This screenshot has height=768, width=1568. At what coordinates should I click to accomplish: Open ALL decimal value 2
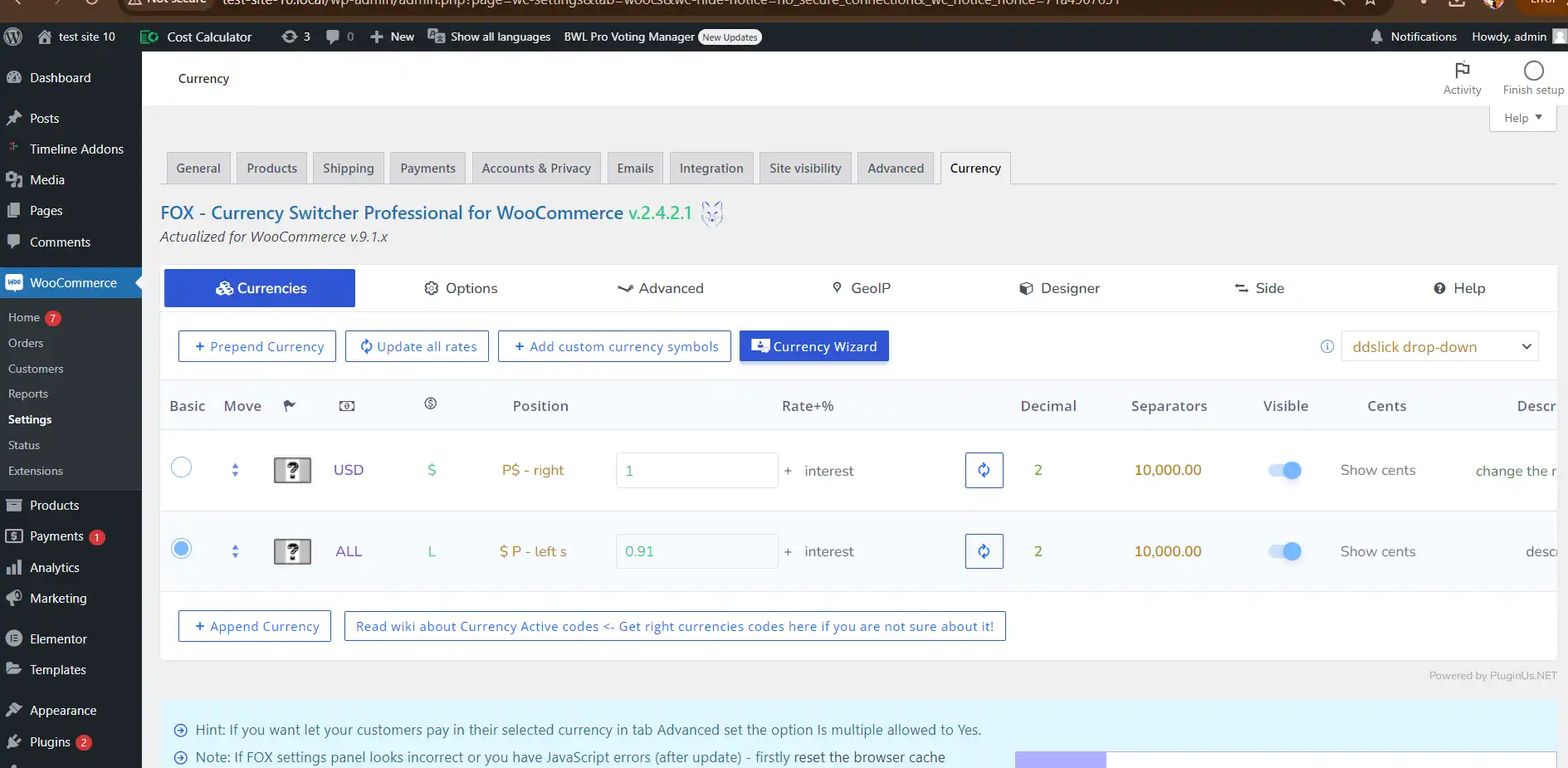1038,551
